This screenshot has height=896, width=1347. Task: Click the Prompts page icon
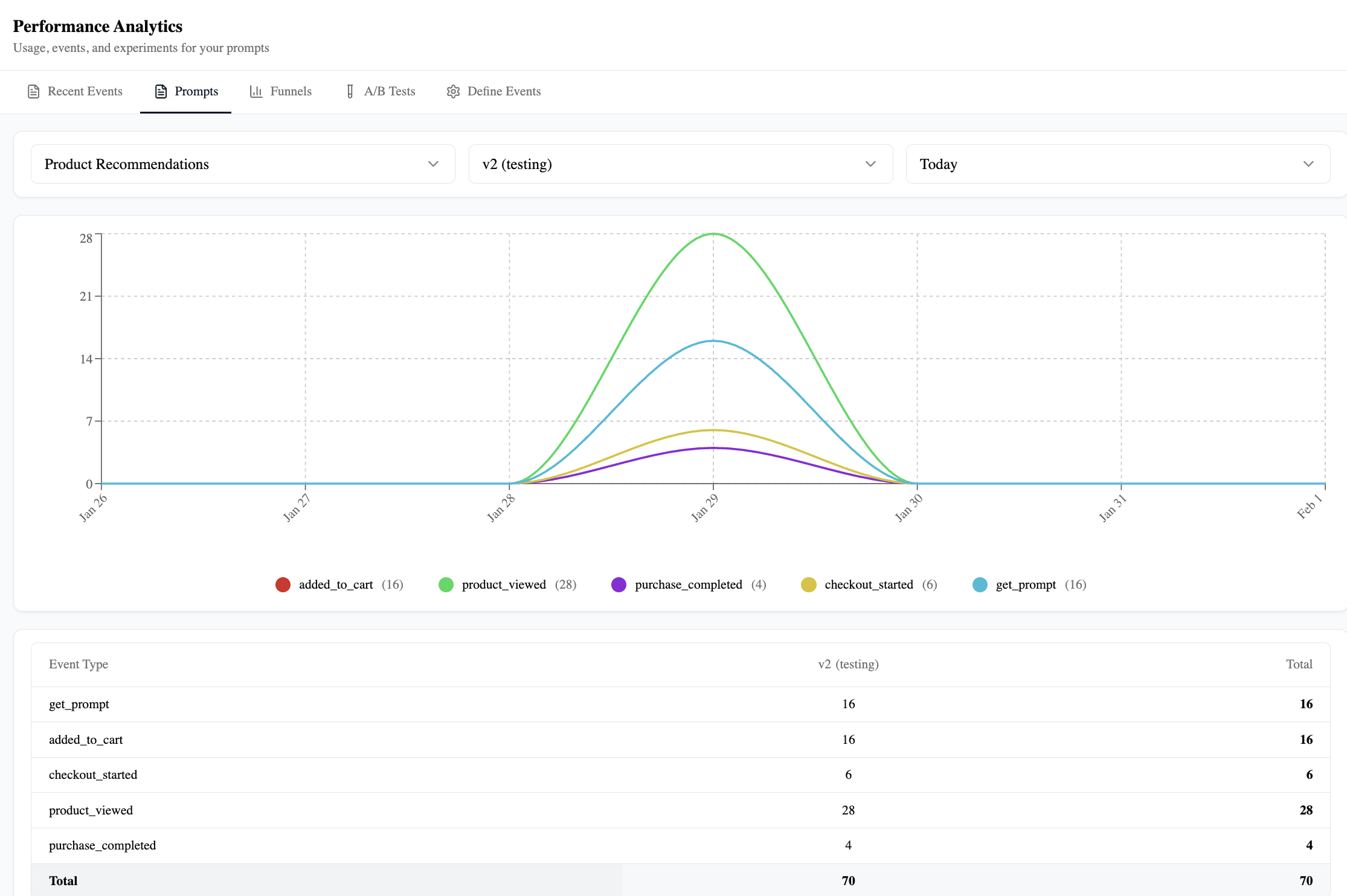pos(160,91)
